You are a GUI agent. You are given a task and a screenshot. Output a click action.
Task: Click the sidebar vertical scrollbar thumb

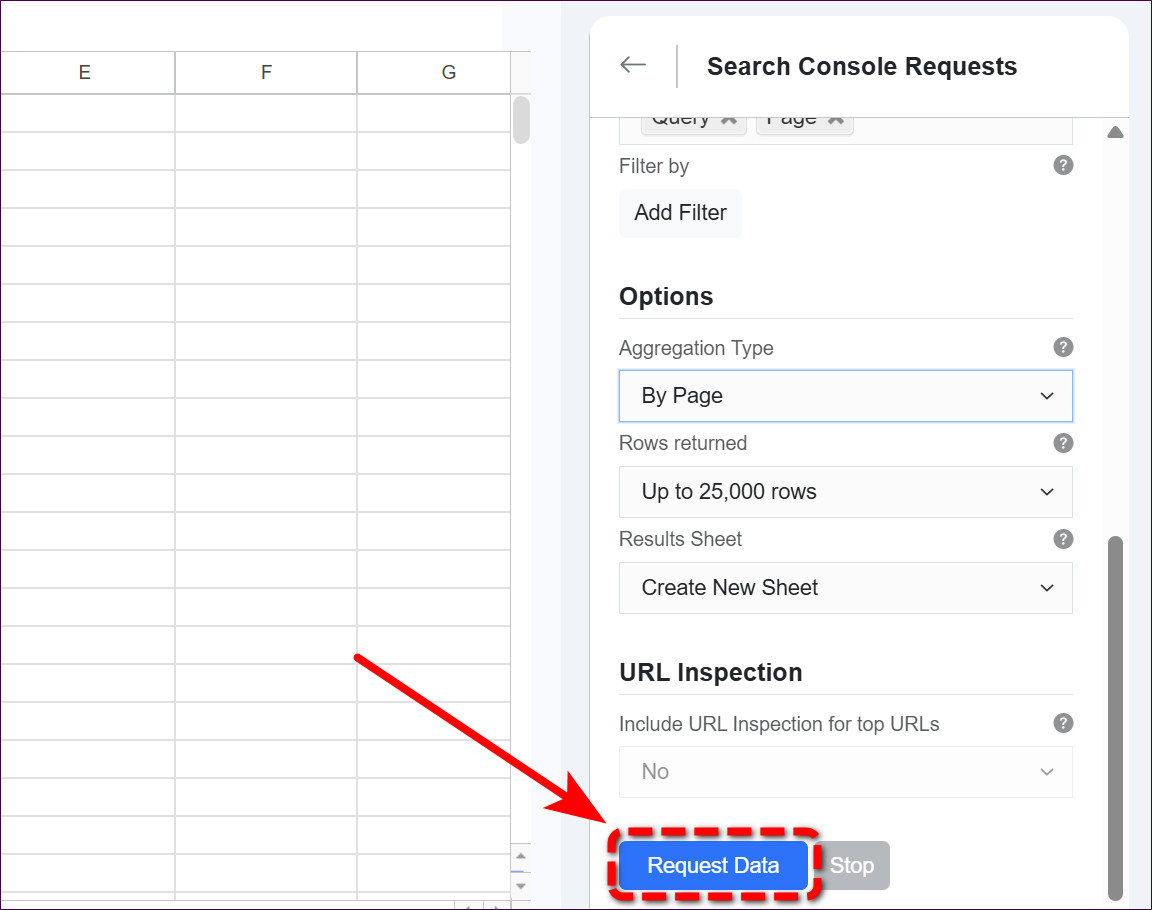(x=1115, y=718)
